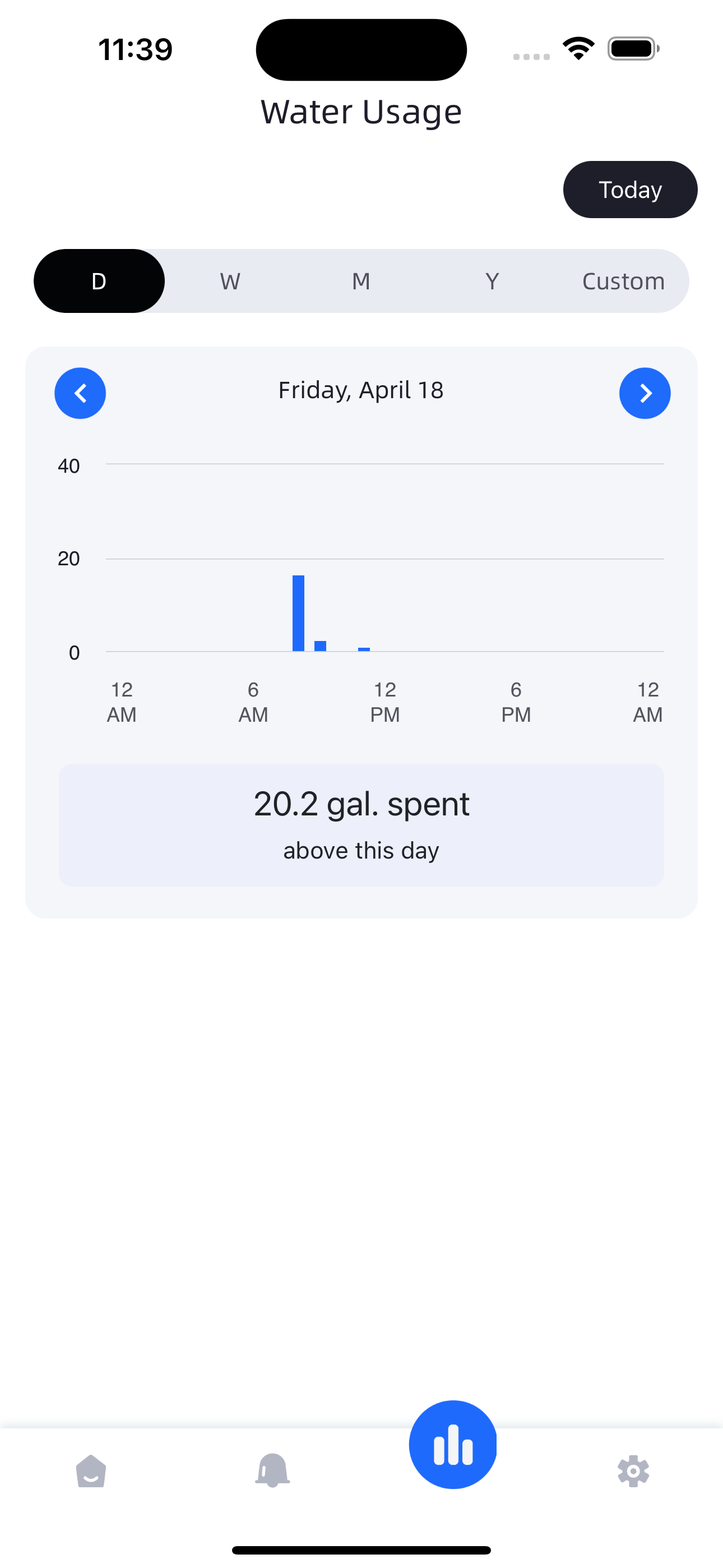Tap the usage statistics bar chart icon
This screenshot has width=723, height=1568.
pos(453,1445)
